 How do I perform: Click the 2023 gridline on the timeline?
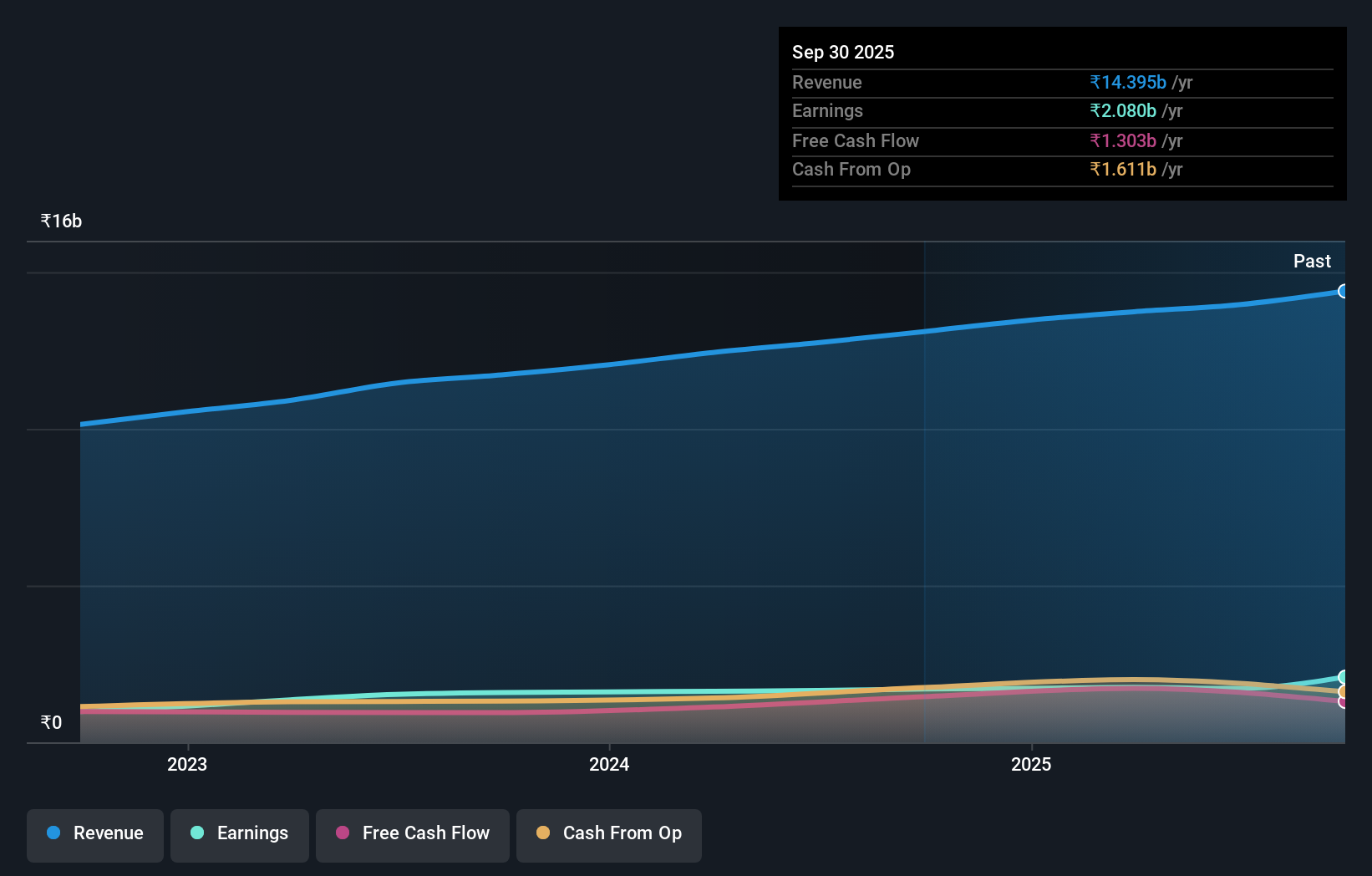pos(187,502)
